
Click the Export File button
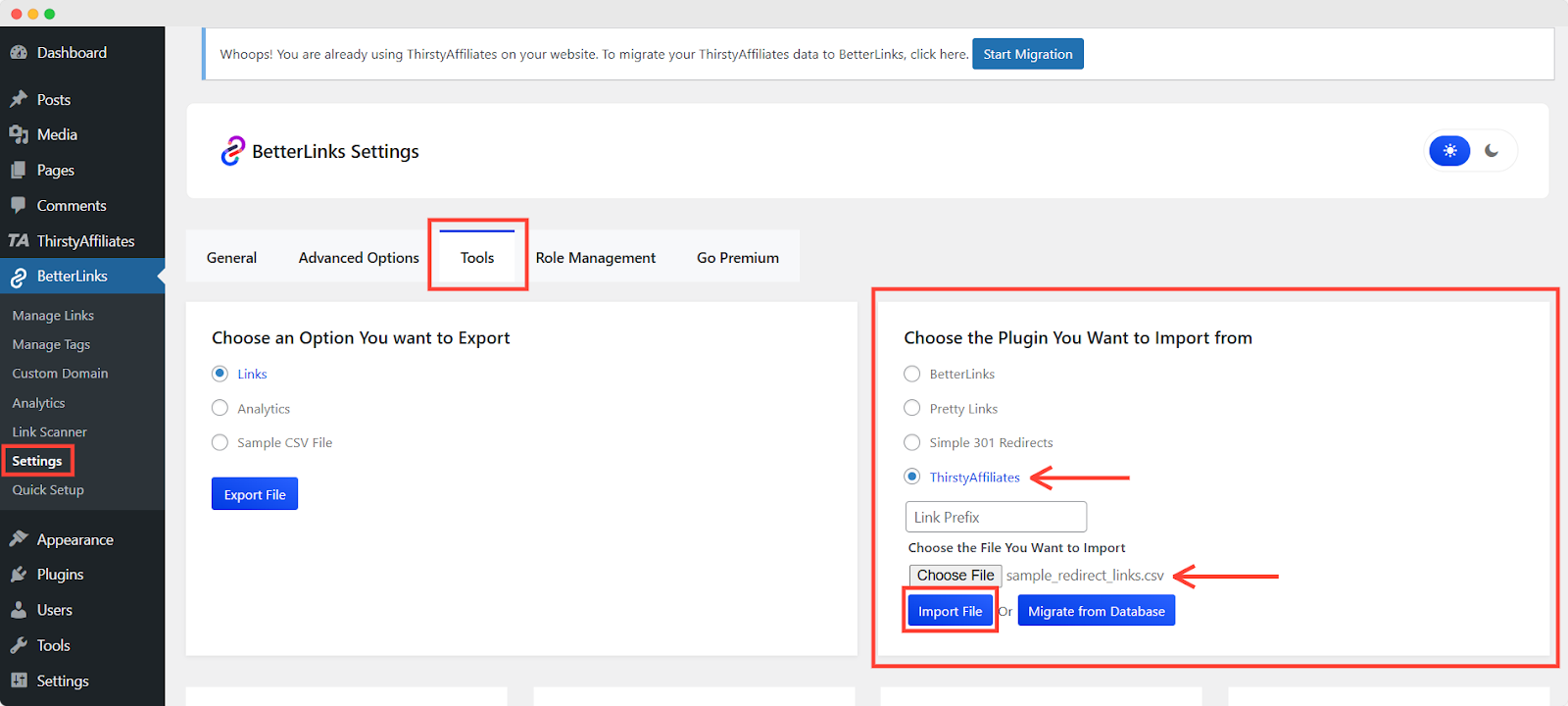pyautogui.click(x=255, y=494)
